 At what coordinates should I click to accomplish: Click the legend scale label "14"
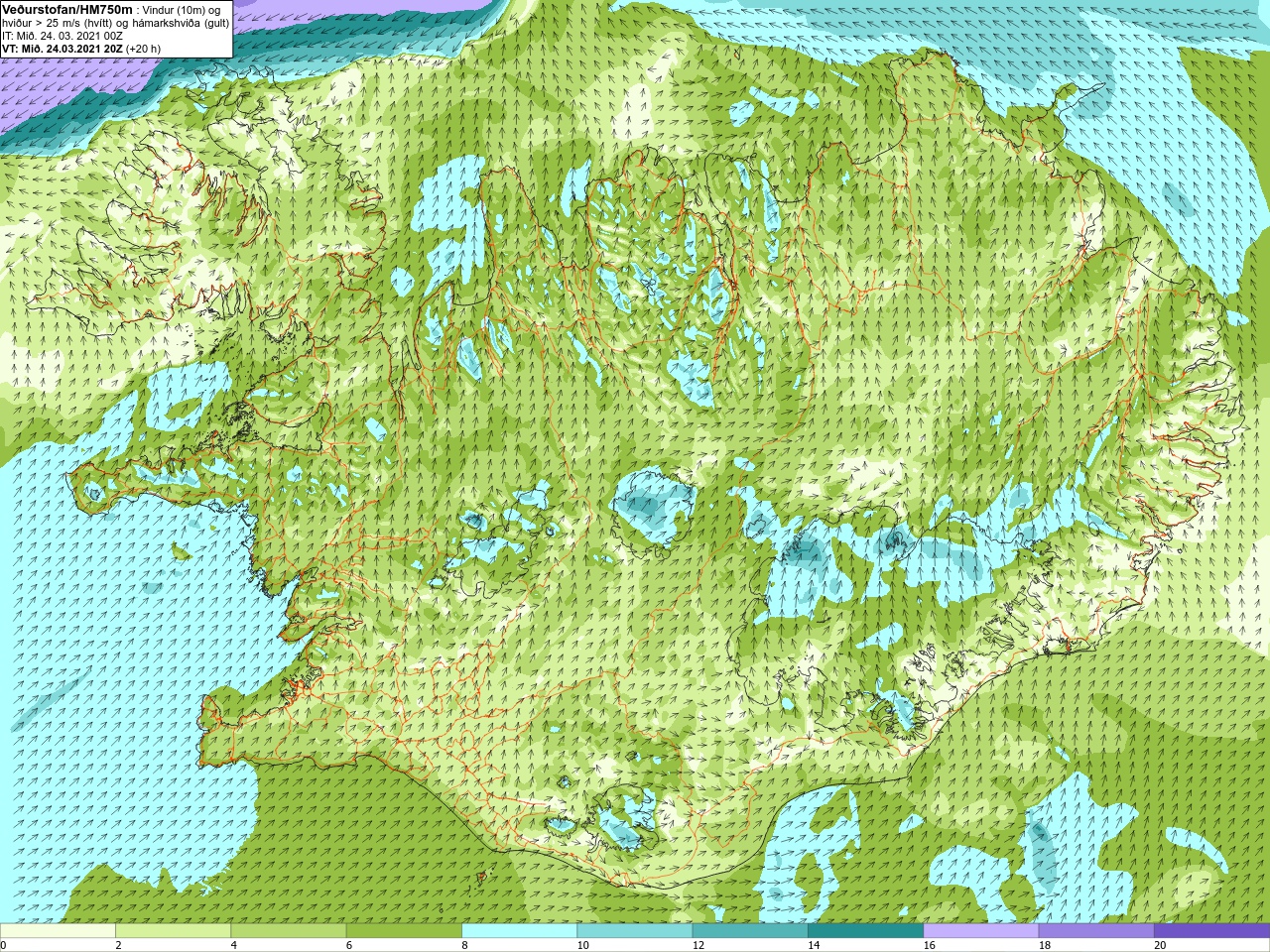pyautogui.click(x=814, y=945)
